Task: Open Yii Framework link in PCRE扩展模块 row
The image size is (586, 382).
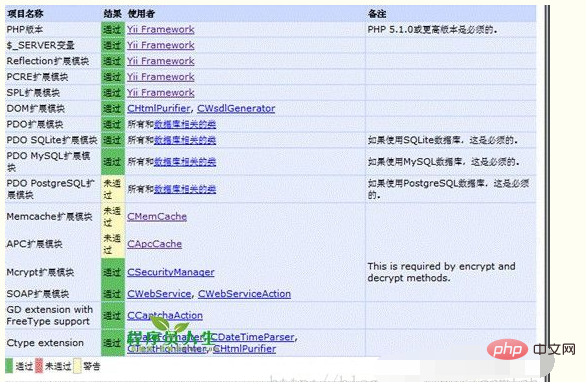Action: [161, 77]
